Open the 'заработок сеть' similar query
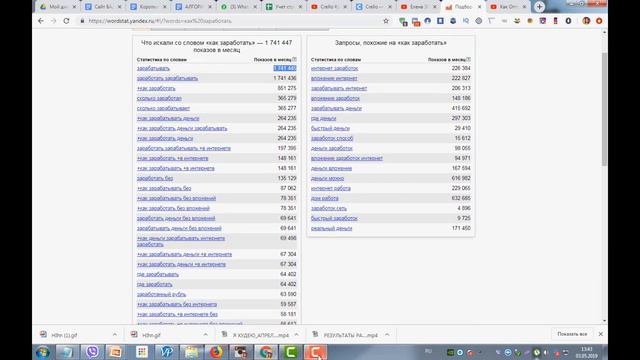This screenshot has width=640, height=360. pyautogui.click(x=329, y=209)
